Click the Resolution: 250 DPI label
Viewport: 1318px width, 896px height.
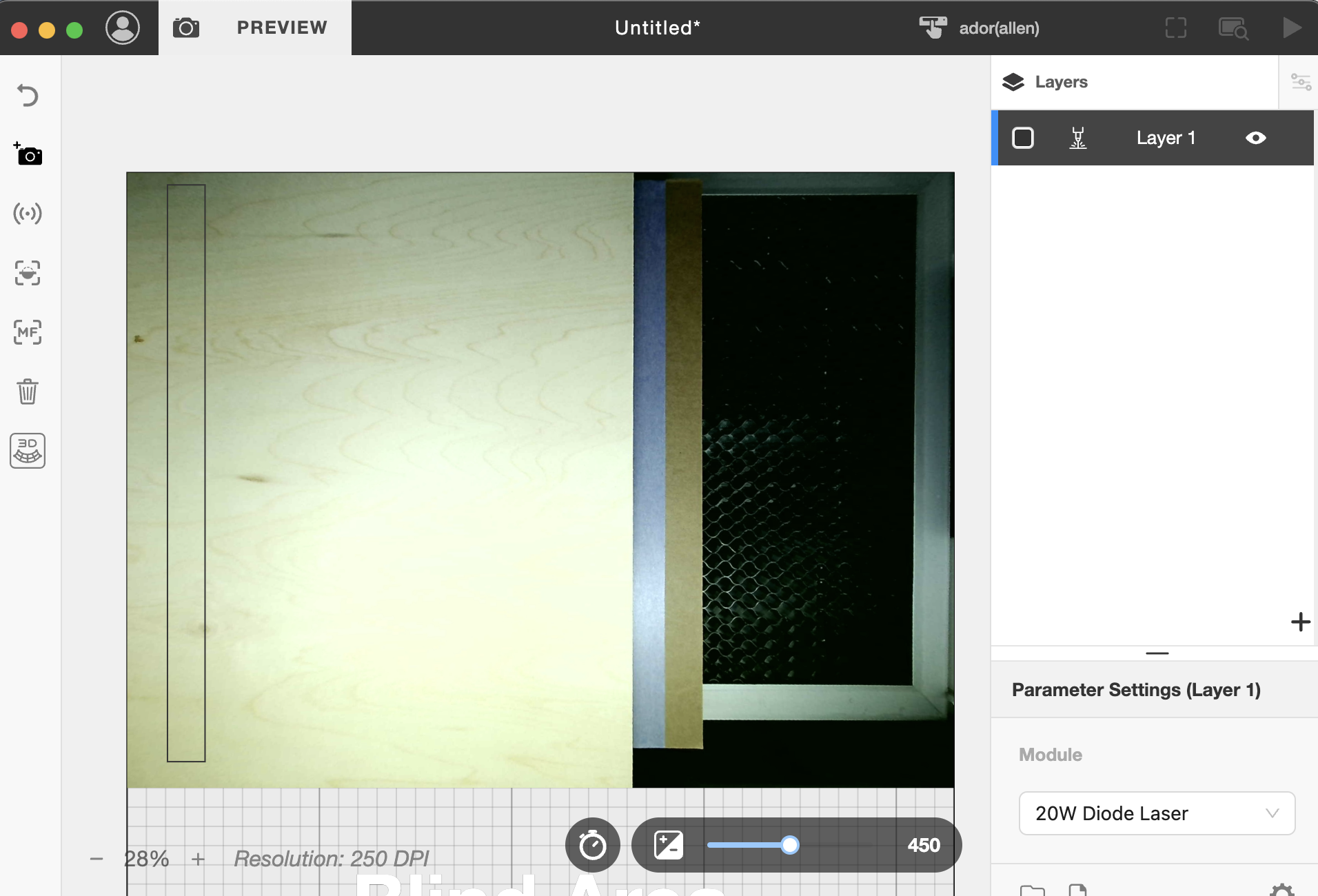point(332,859)
